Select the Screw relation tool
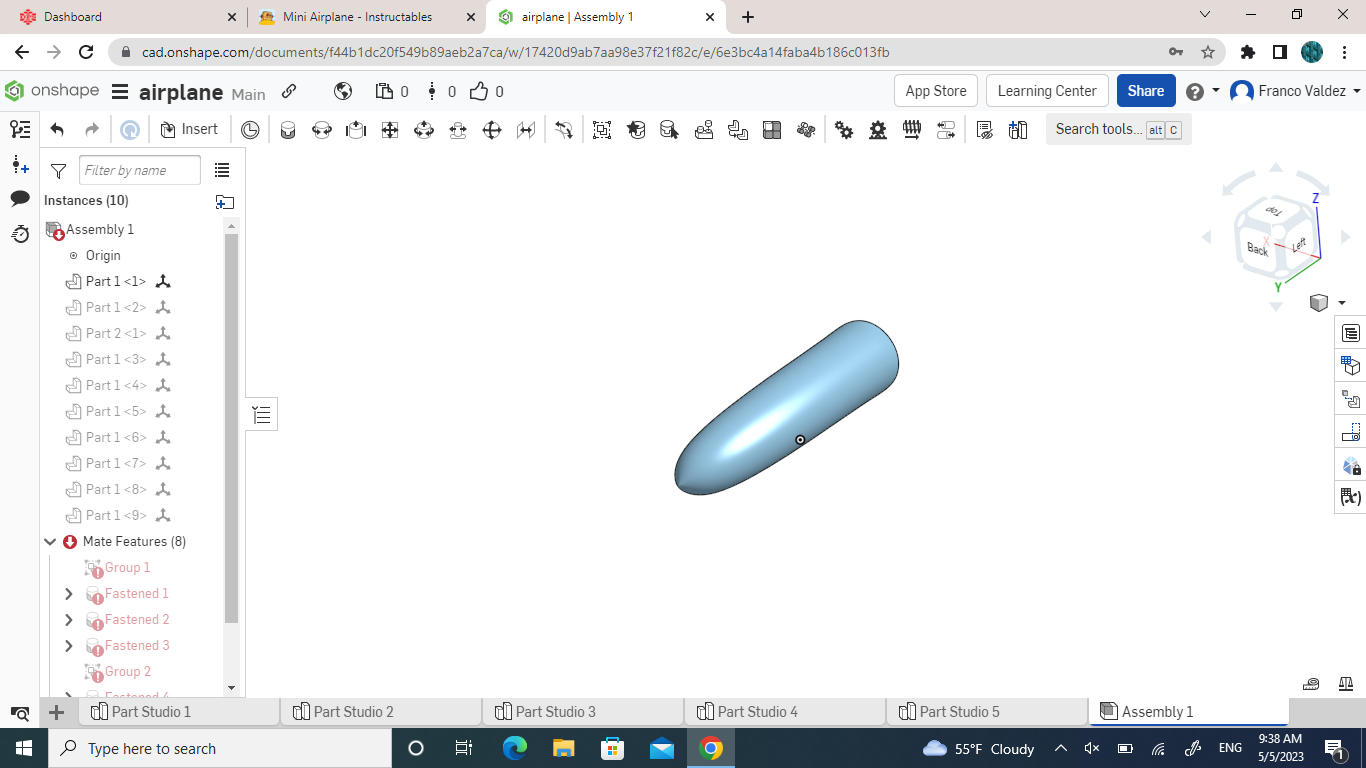The width and height of the screenshot is (1366, 768). [x=912, y=129]
